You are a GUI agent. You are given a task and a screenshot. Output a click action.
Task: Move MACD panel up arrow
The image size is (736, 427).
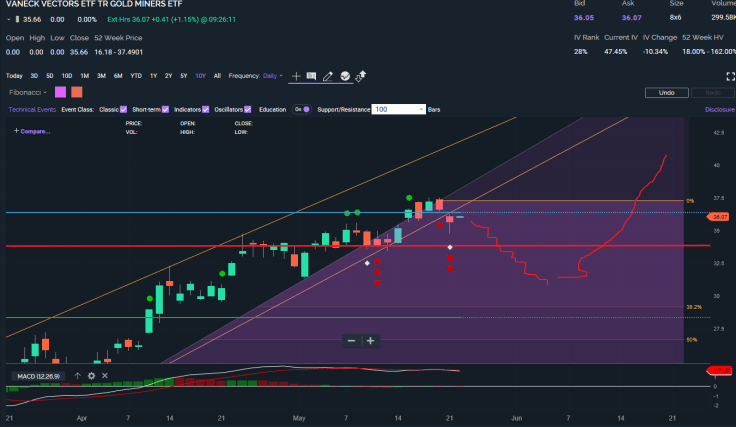[77, 376]
